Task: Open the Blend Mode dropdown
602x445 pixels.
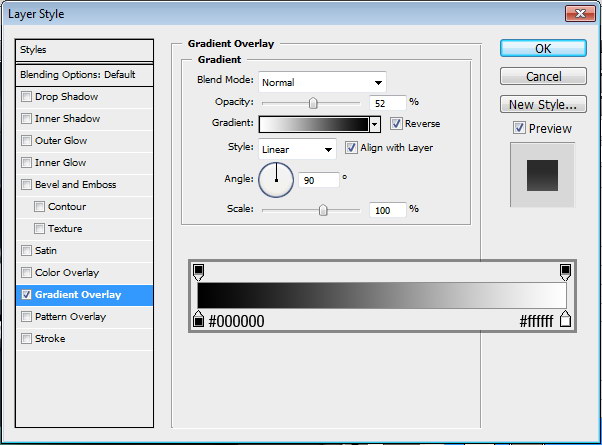Action: pyautogui.click(x=322, y=82)
